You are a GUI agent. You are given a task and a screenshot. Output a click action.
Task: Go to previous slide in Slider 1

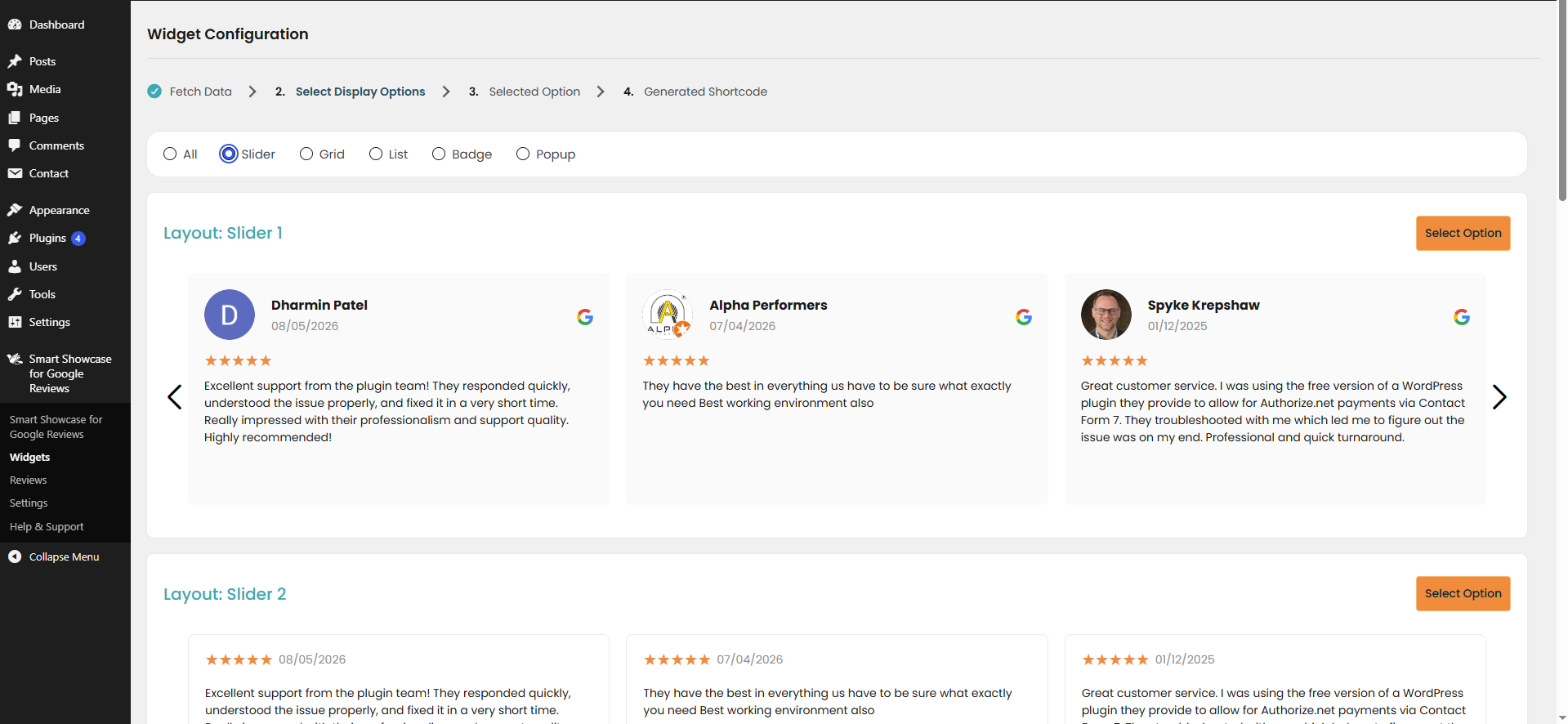(x=175, y=397)
